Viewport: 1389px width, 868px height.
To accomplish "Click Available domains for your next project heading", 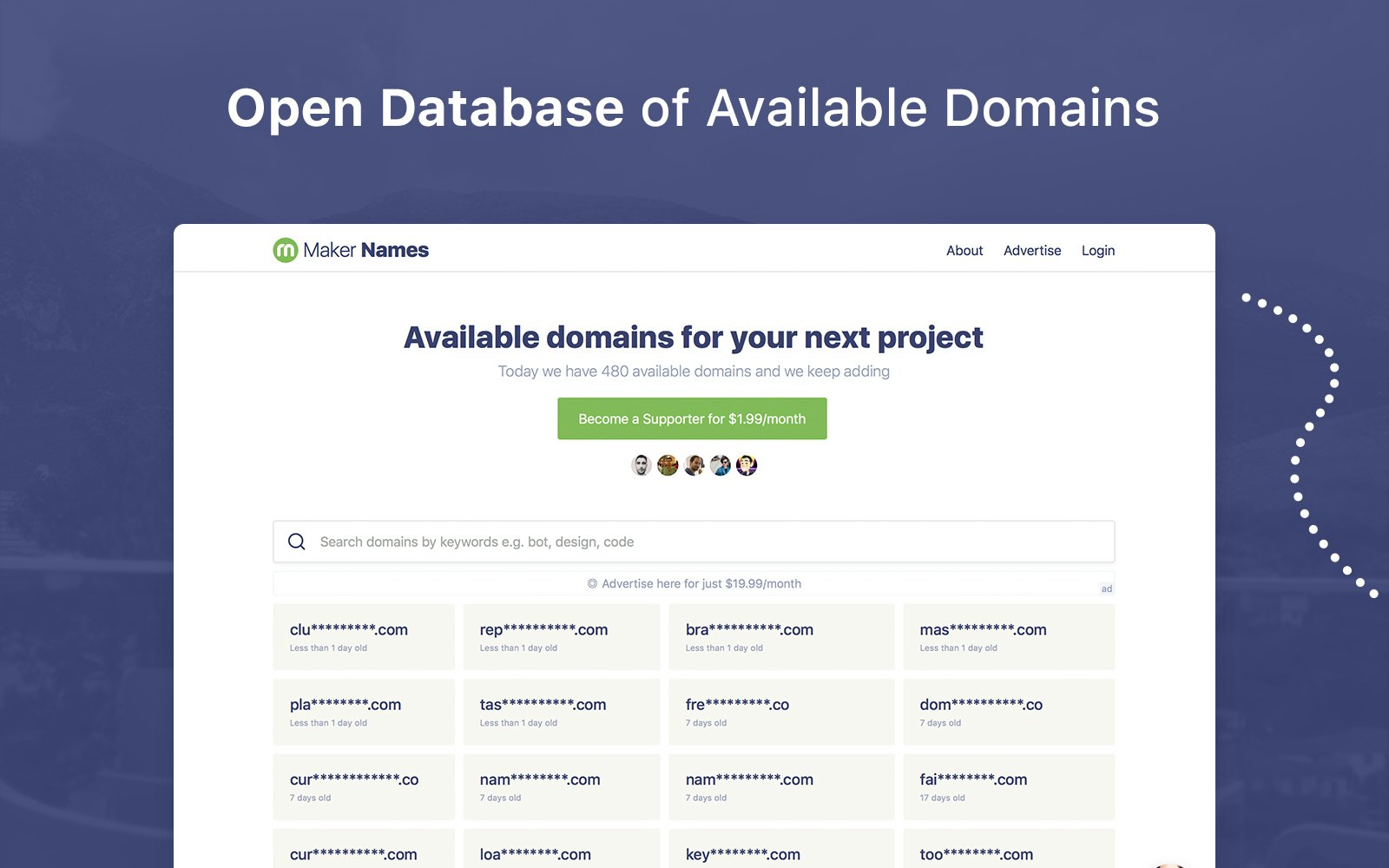I will point(694,337).
